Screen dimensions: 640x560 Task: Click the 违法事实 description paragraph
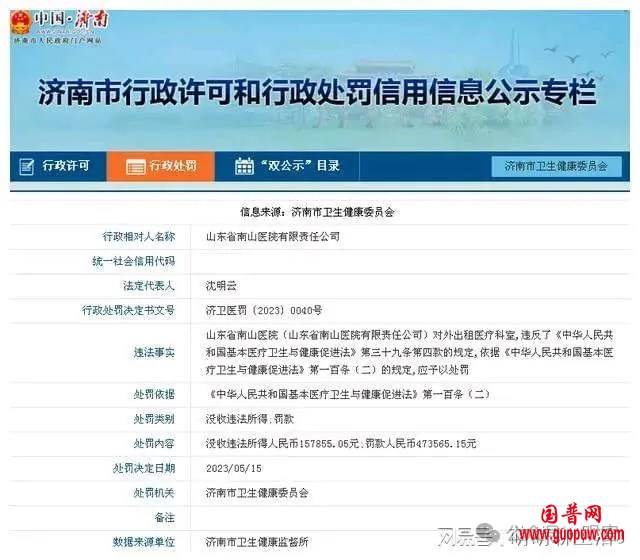pyautogui.click(x=409, y=353)
